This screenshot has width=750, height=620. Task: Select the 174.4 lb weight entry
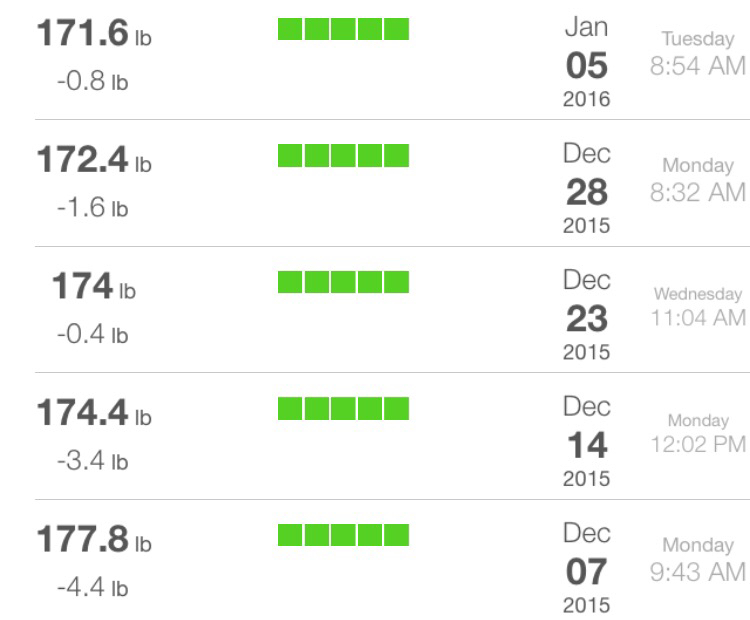[x=94, y=412]
